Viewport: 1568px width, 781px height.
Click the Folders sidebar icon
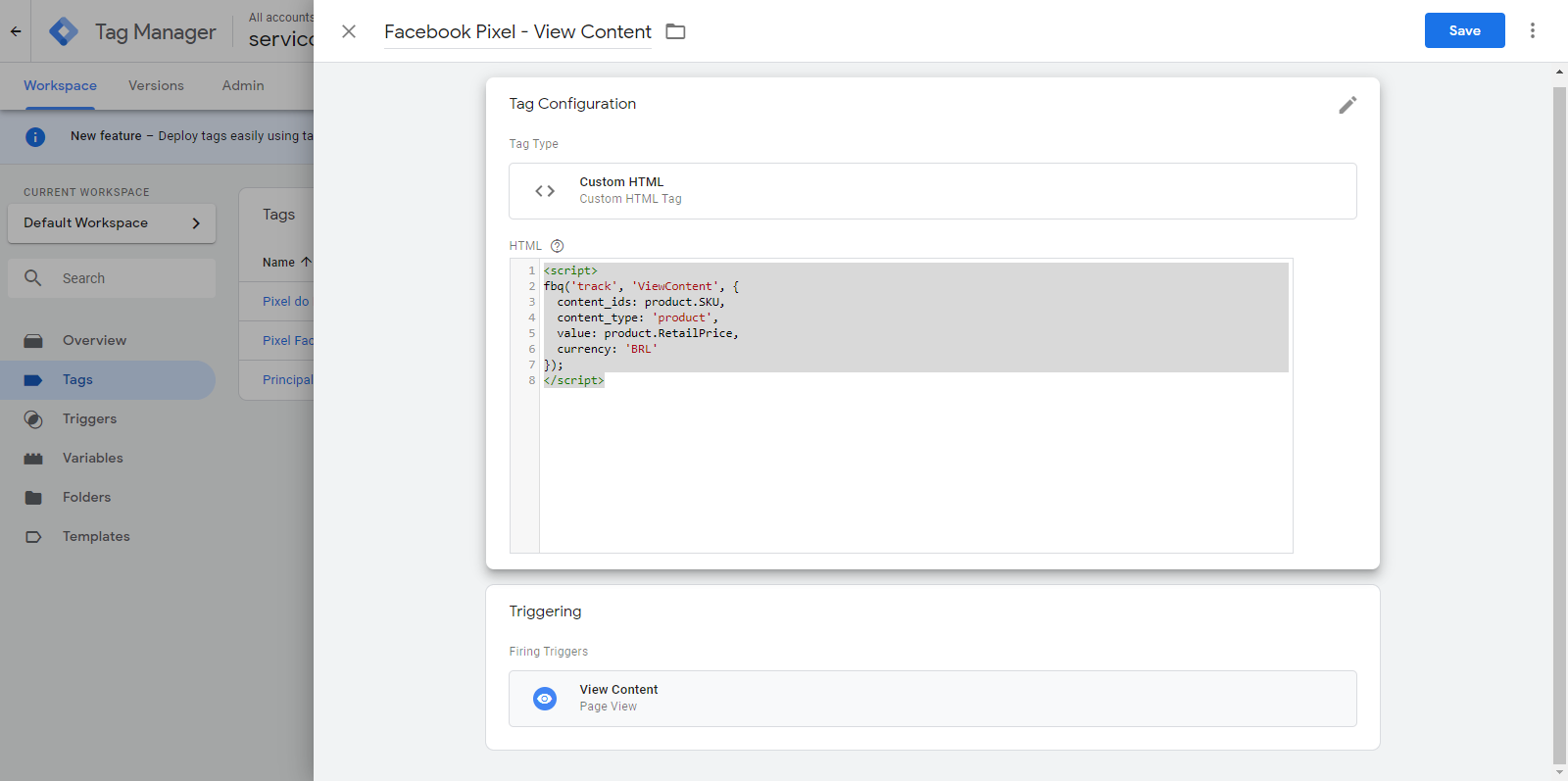click(33, 498)
